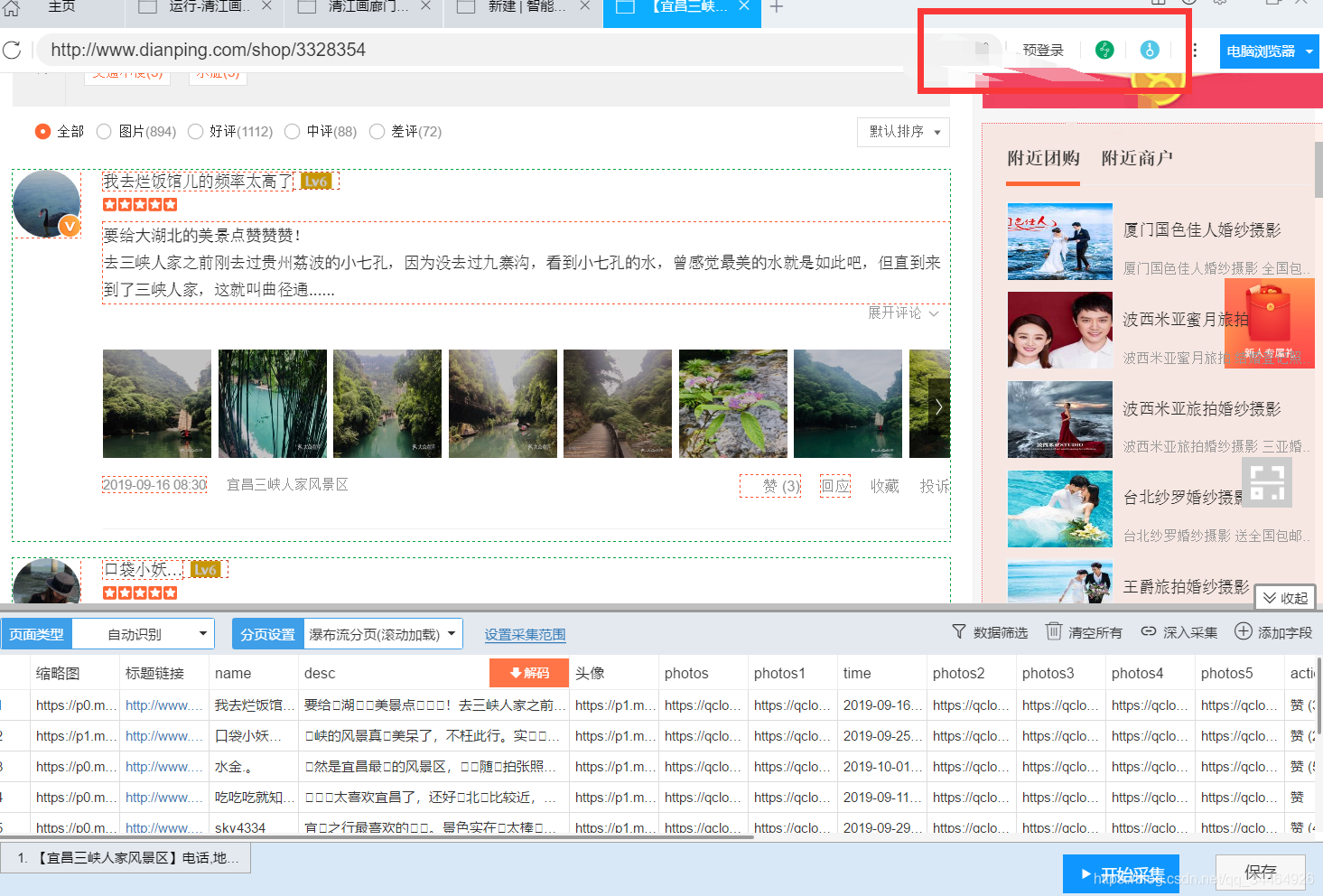Click the next-photo arrow in review gallery
The image size is (1323, 896).
pyautogui.click(x=938, y=406)
